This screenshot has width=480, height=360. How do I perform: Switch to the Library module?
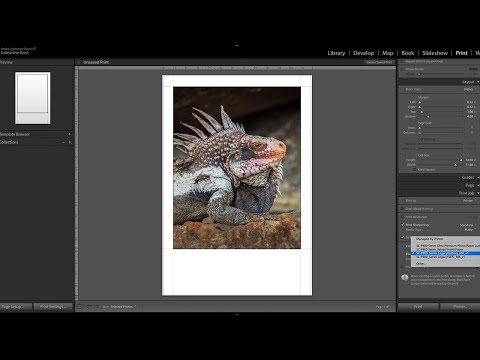click(x=336, y=53)
